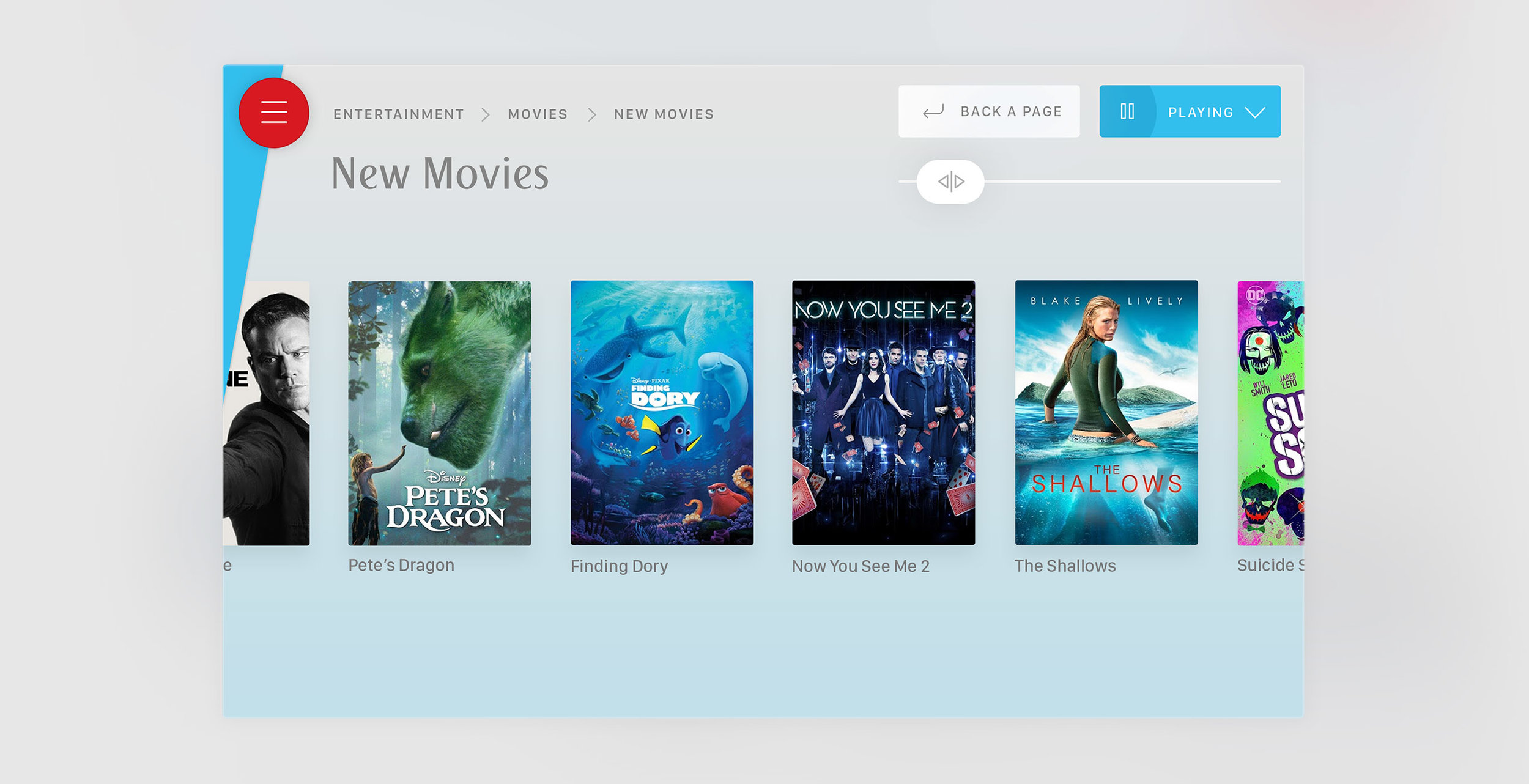Screen dimensions: 1529x784
Task: Open the Finding Dory poster
Action: click(662, 413)
